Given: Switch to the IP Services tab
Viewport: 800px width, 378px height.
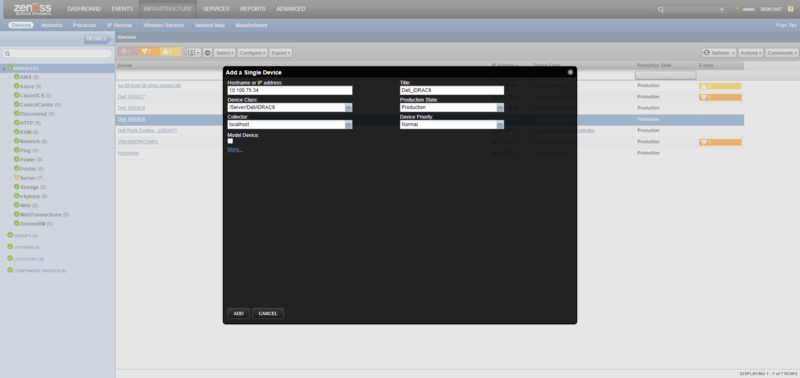Looking at the screenshot, I should (119, 25).
